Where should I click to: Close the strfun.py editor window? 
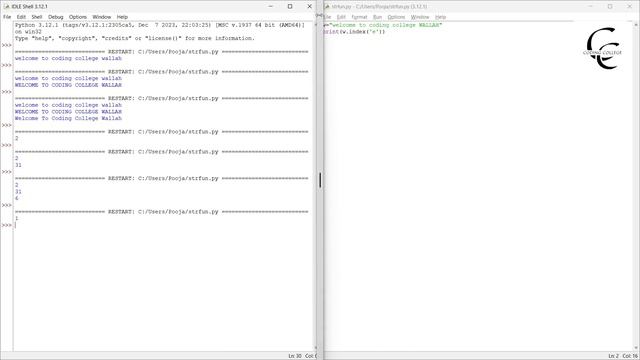coord(629,7)
